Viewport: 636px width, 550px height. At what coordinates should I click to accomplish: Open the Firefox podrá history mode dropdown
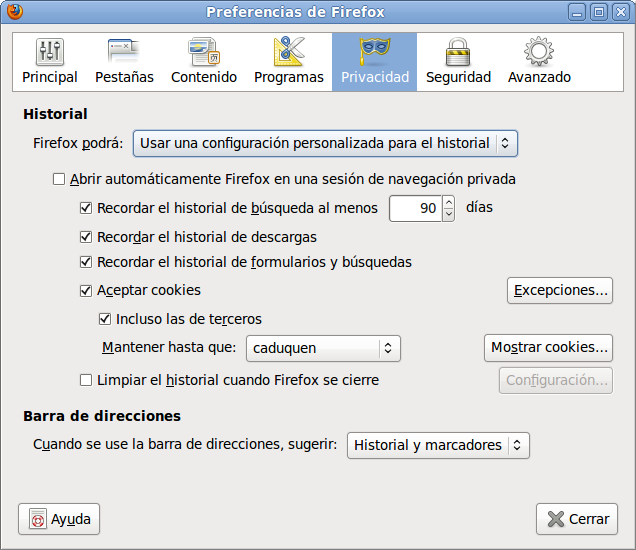[325, 143]
